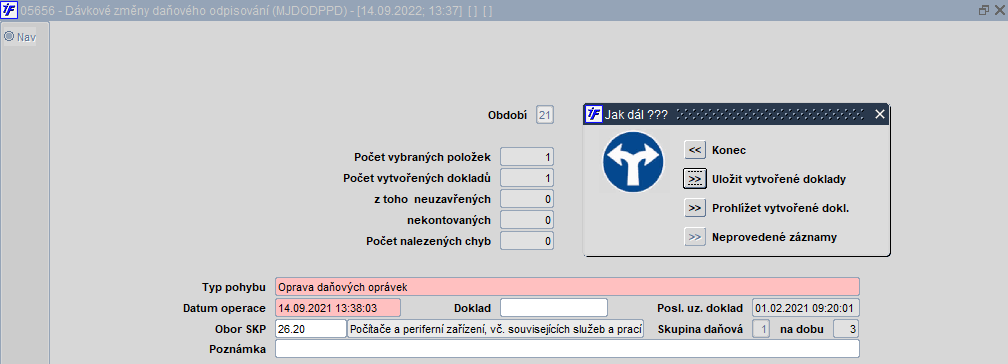Click the Konec back arrow button
1008x364 pixels.
coord(694,150)
